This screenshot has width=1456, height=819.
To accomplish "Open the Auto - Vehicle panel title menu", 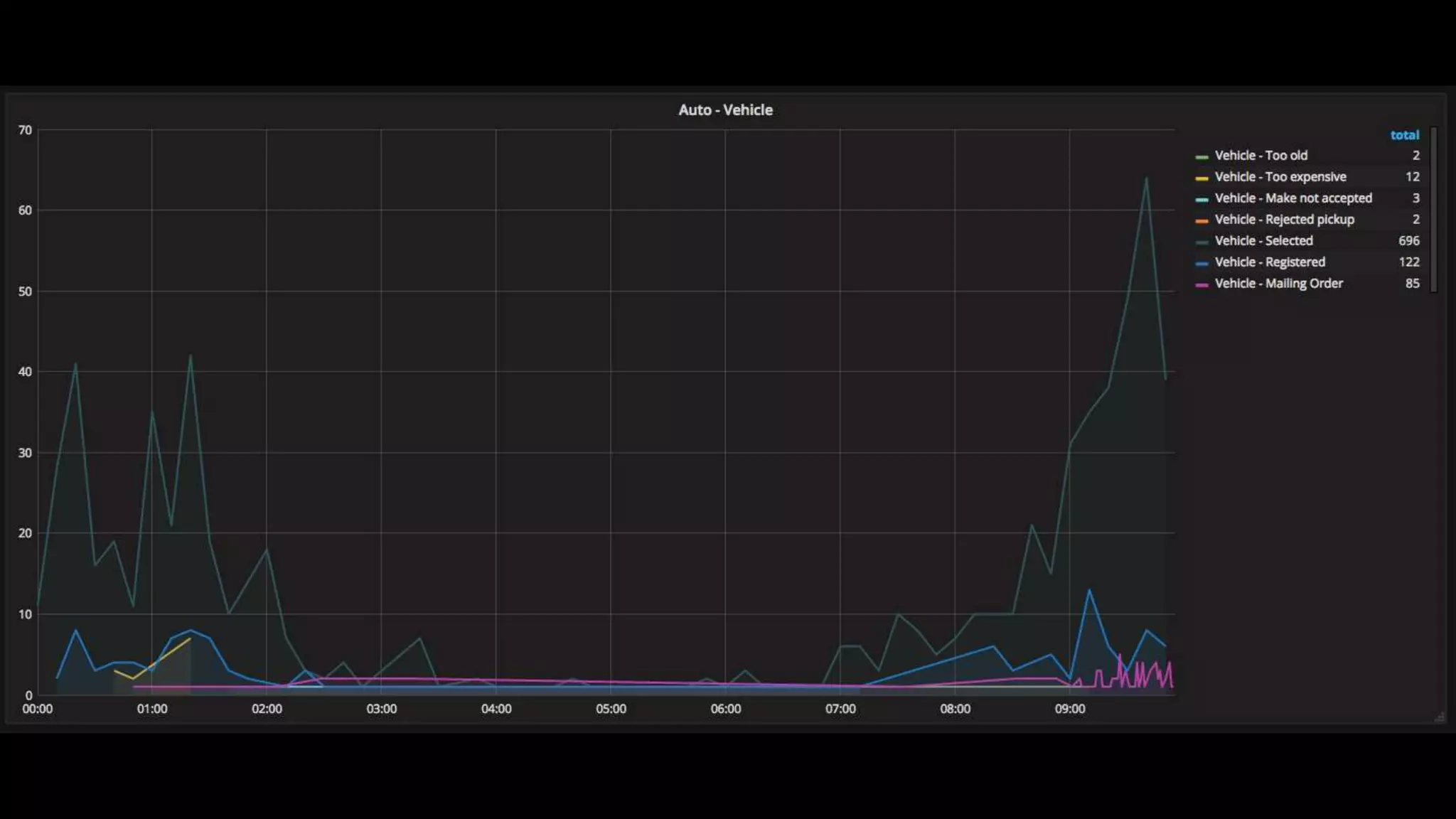I will [x=725, y=110].
